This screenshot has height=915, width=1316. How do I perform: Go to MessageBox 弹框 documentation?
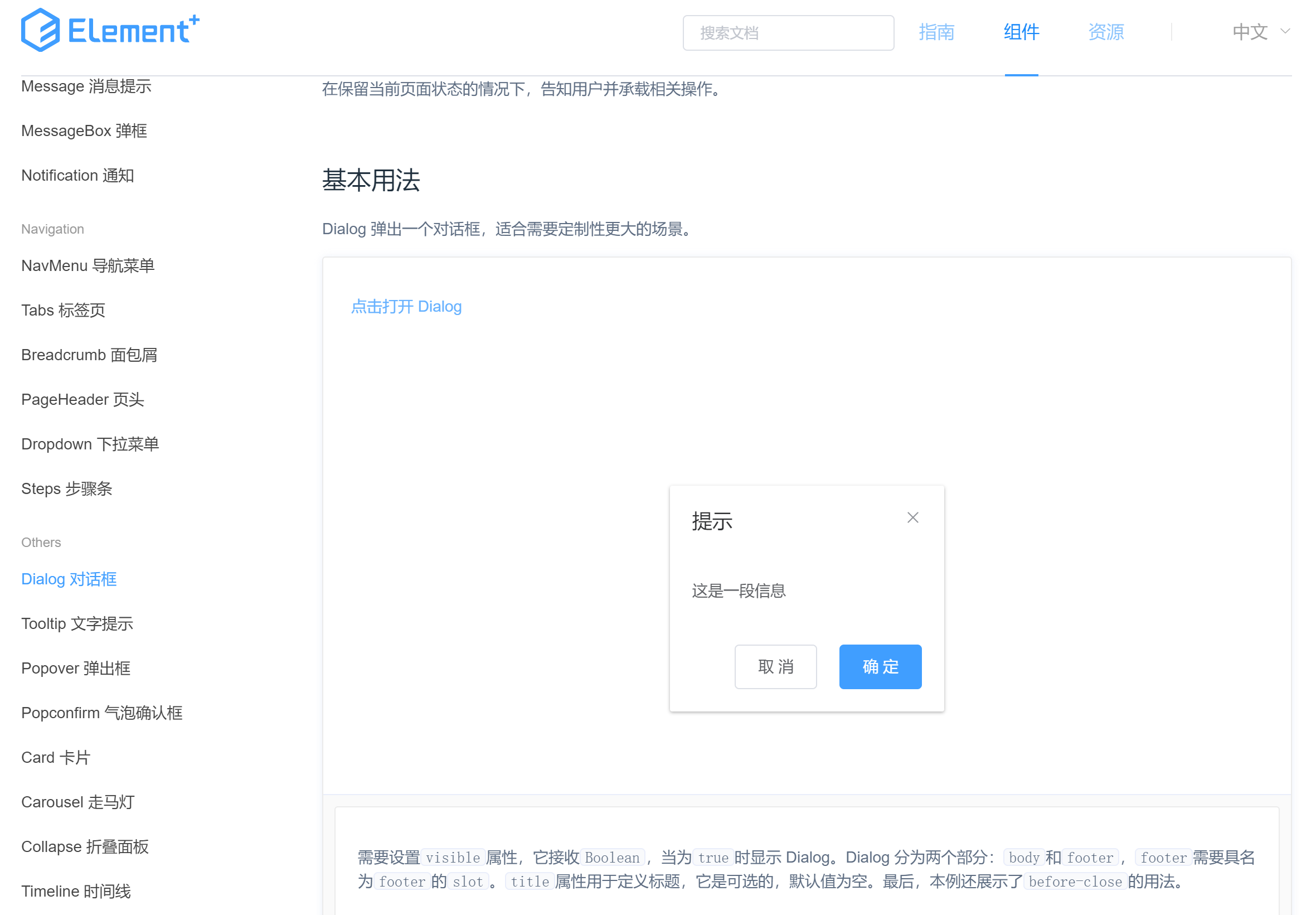point(84,130)
